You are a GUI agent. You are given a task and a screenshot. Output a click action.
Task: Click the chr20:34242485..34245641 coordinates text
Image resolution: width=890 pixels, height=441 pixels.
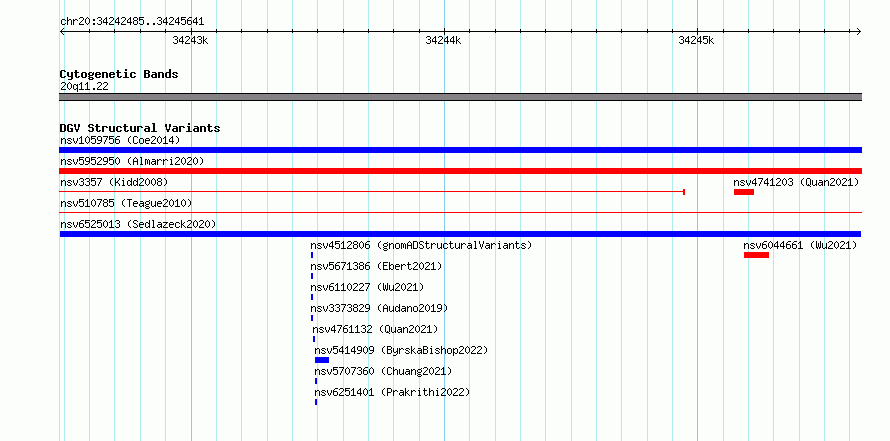coord(132,22)
